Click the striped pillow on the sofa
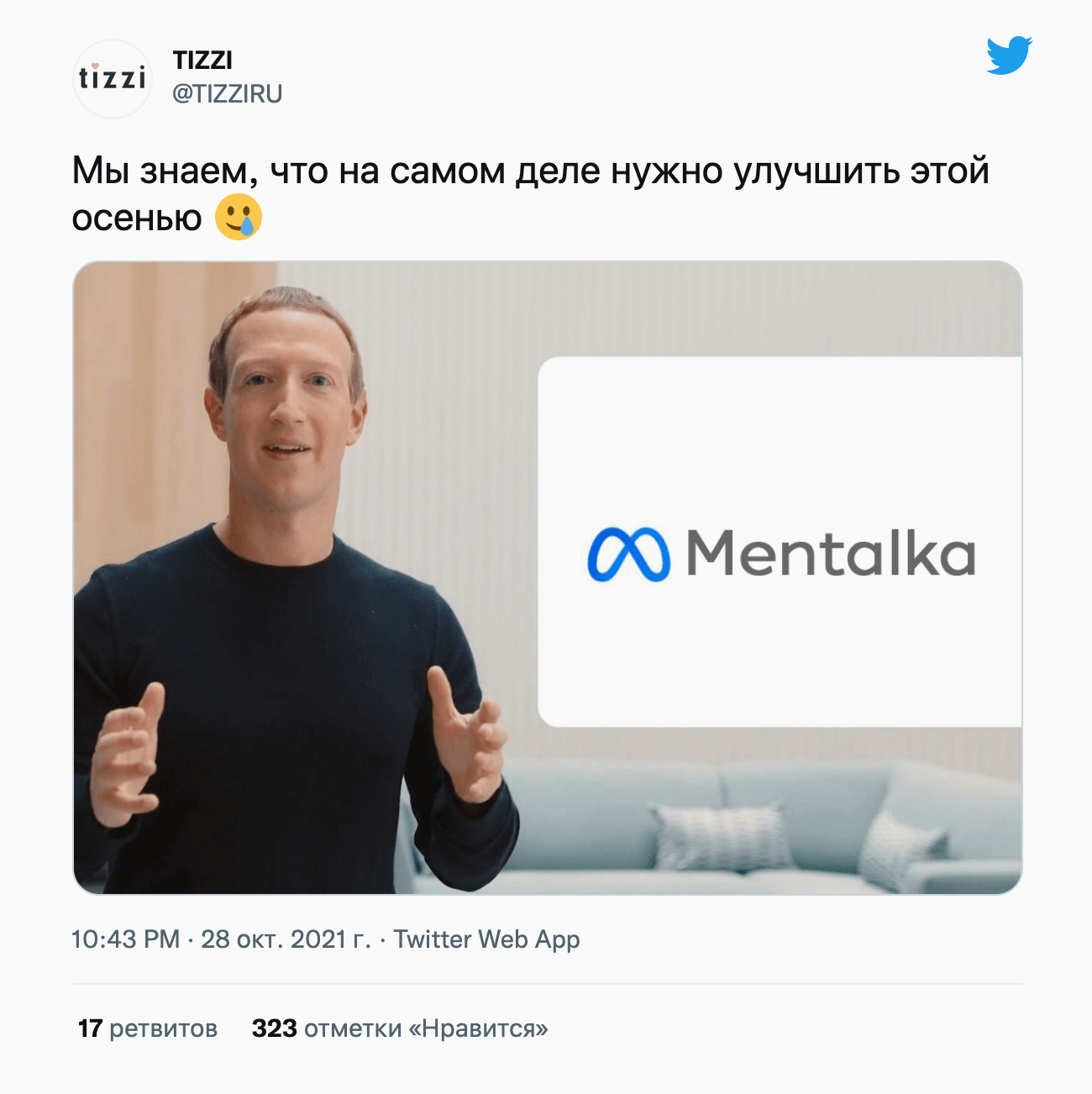 pyautogui.click(x=722, y=837)
